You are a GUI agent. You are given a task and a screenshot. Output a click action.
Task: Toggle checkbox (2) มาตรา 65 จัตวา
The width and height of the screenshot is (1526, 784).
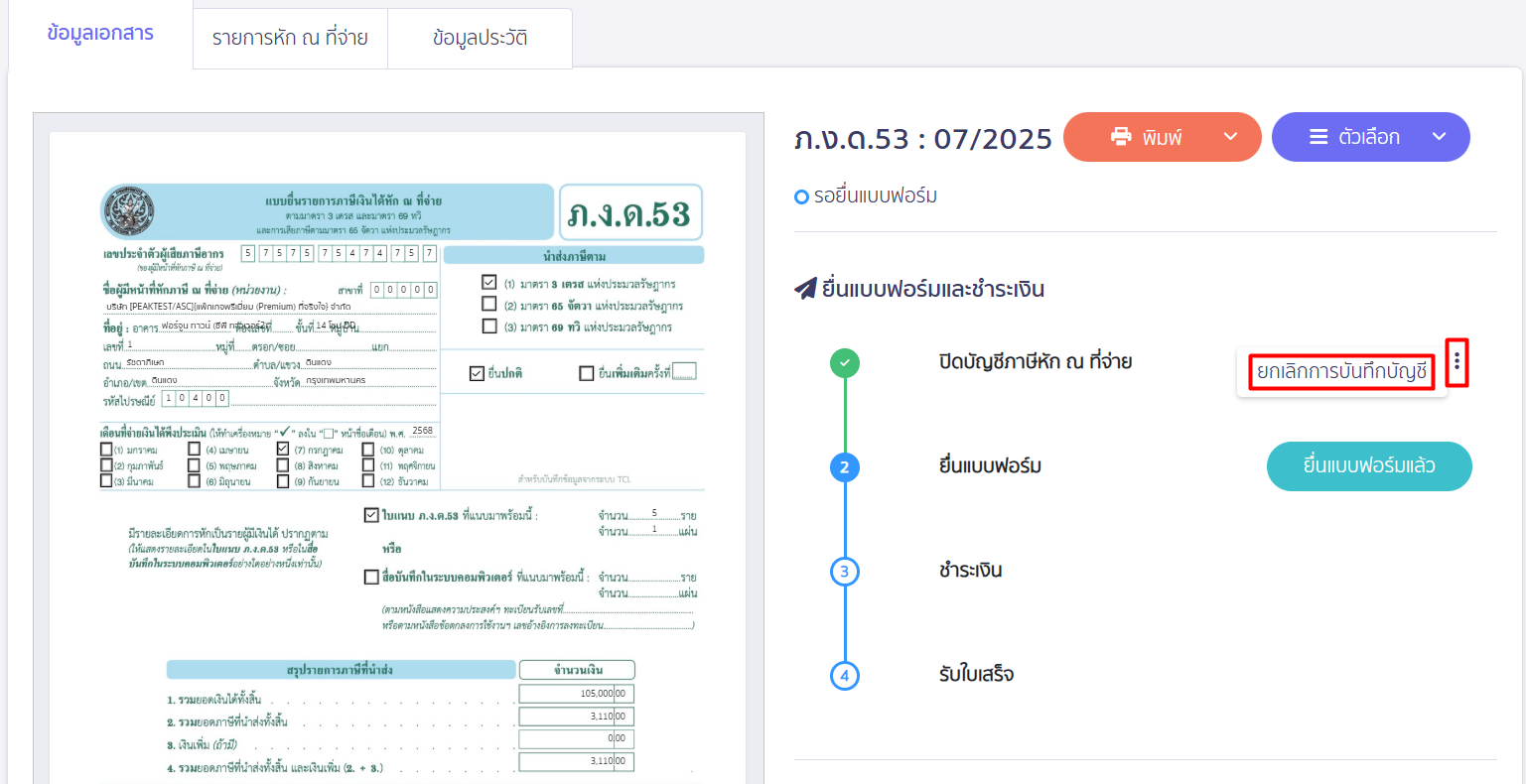488,305
